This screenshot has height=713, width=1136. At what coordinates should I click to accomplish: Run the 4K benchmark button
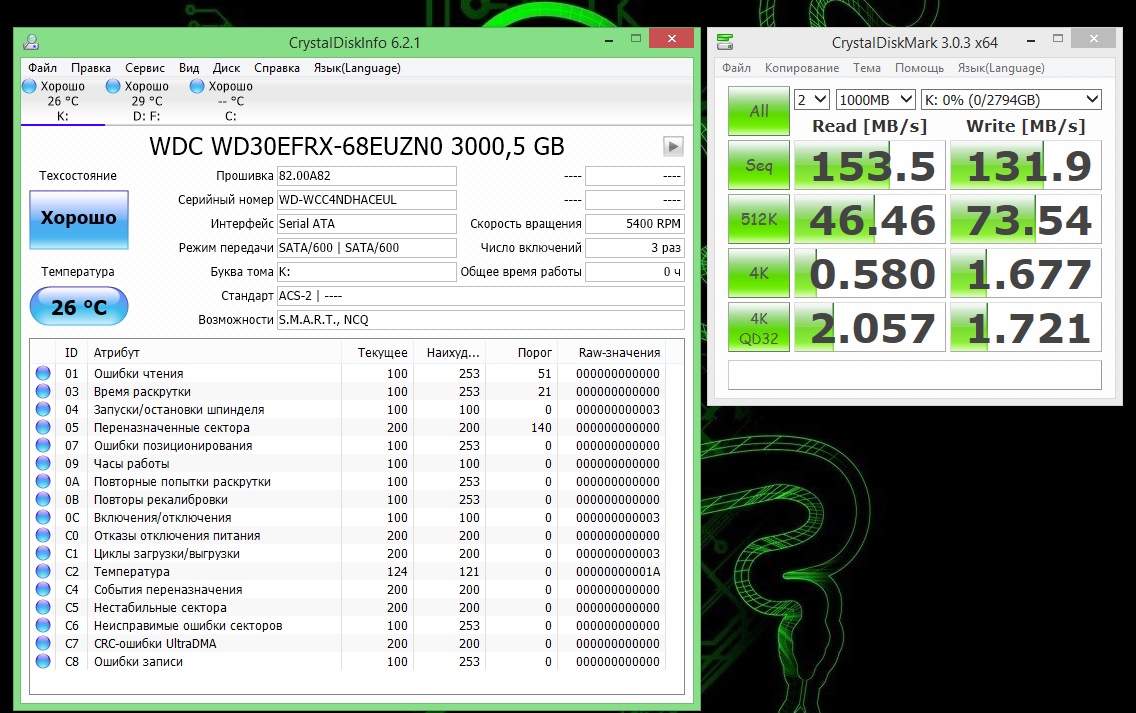tap(759, 273)
